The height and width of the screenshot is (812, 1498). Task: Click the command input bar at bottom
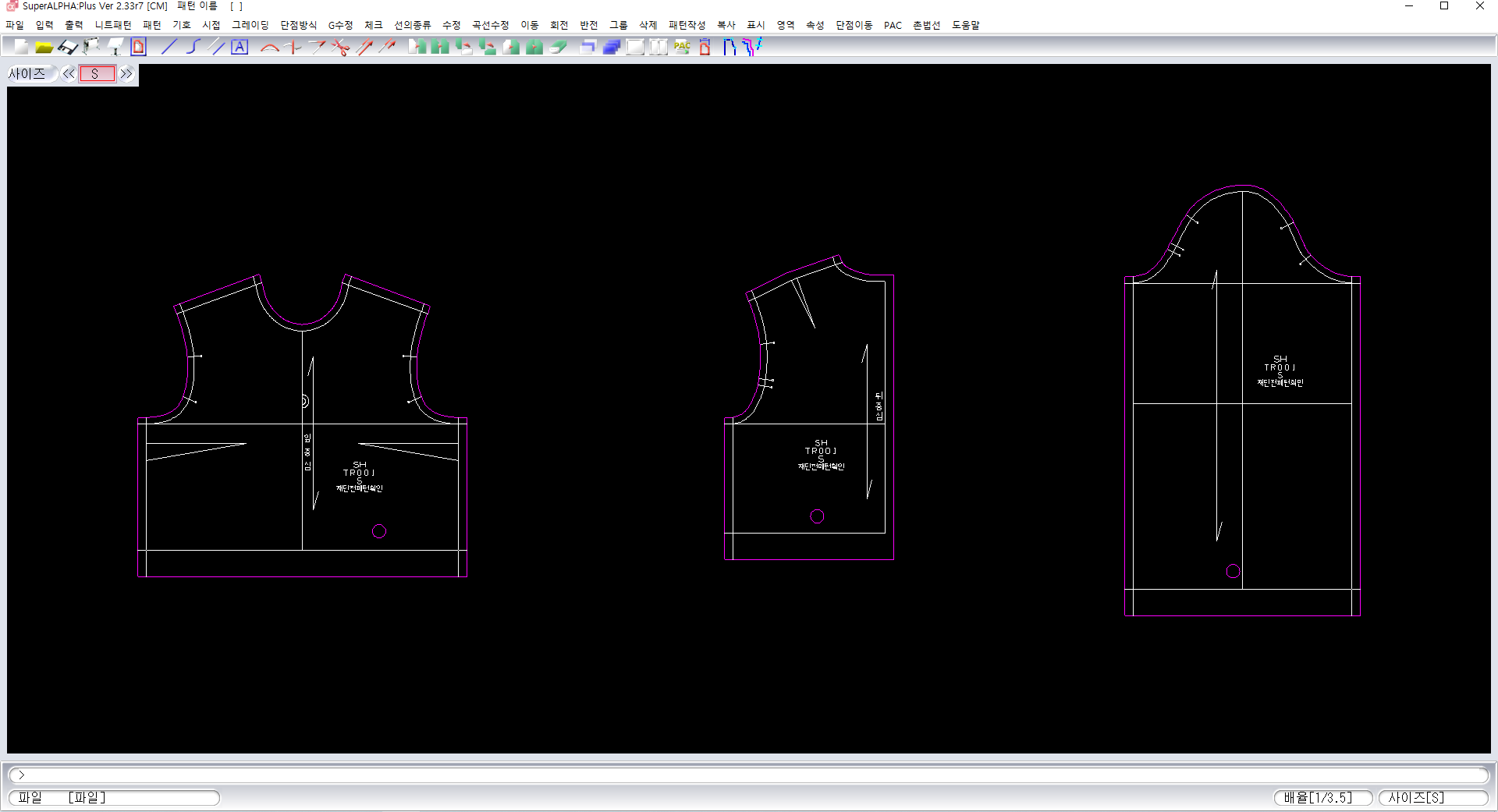749,775
